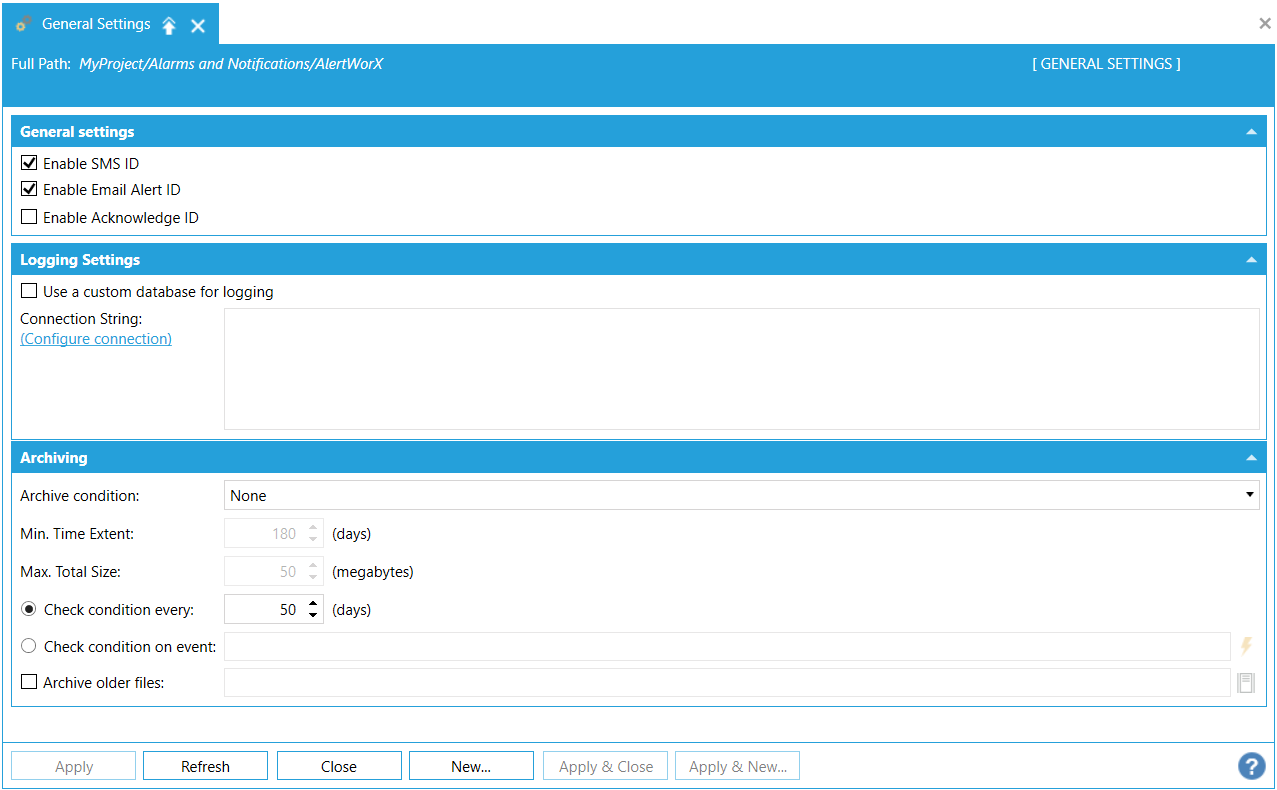Screen dimensions: 1277x790
Task: Click the pin arrow icon on General Settings tab
Action: pyautogui.click(x=169, y=26)
